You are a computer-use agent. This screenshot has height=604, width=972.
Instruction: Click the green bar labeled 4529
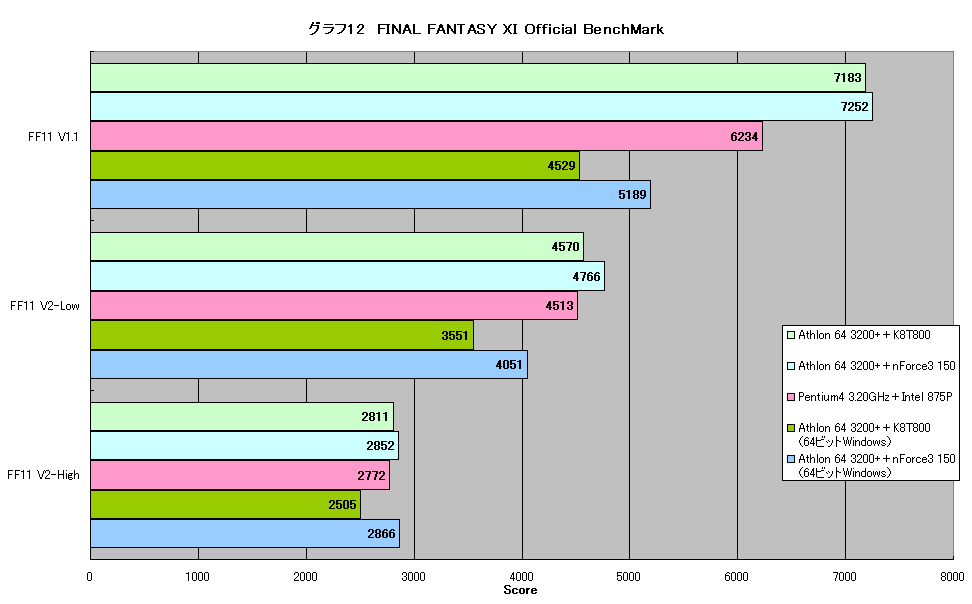click(335, 166)
